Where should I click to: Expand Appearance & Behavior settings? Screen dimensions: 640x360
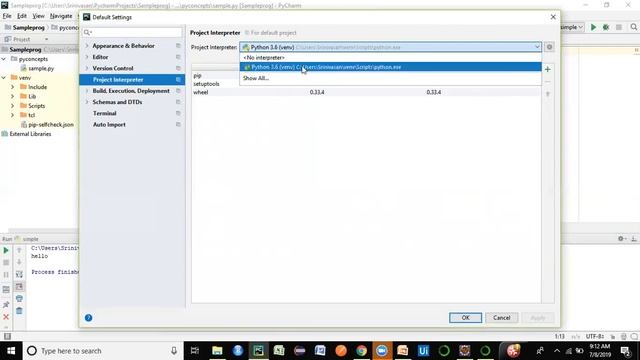point(87,46)
